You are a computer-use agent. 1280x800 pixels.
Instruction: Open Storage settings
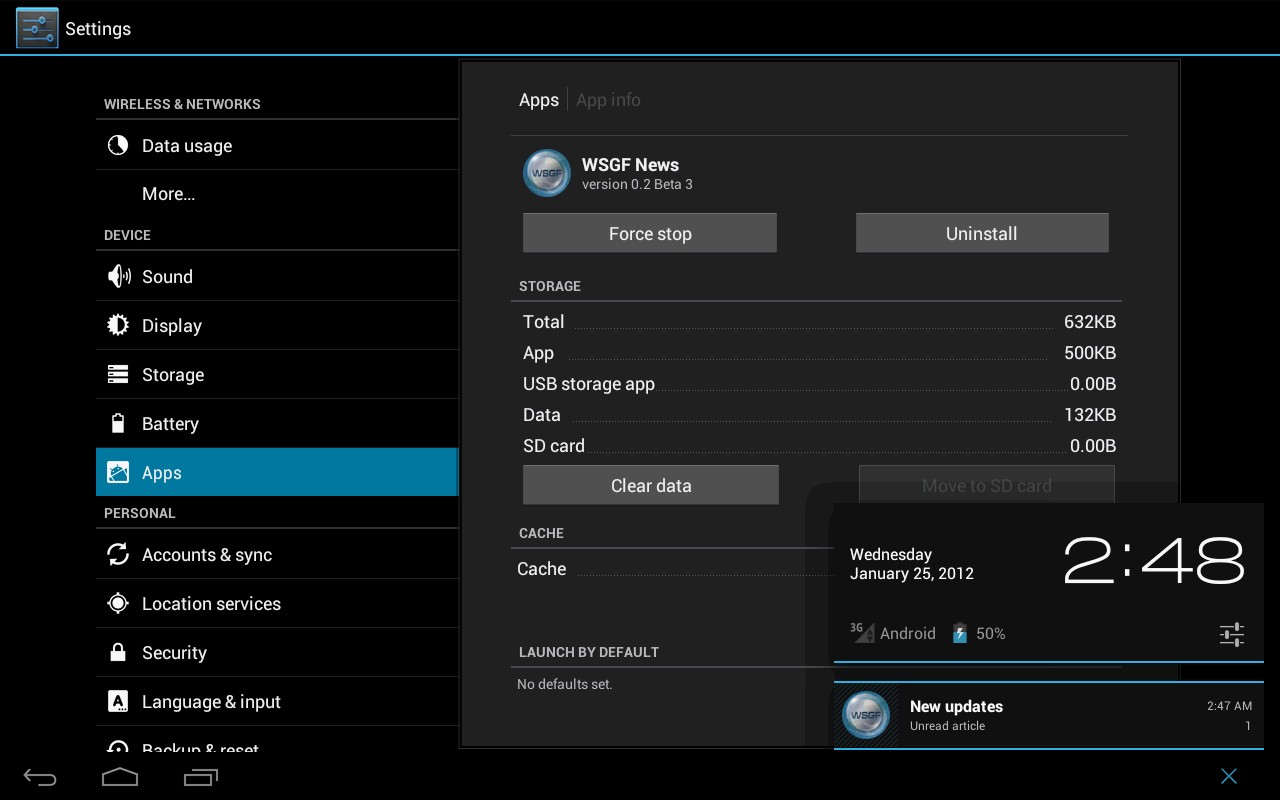point(277,374)
